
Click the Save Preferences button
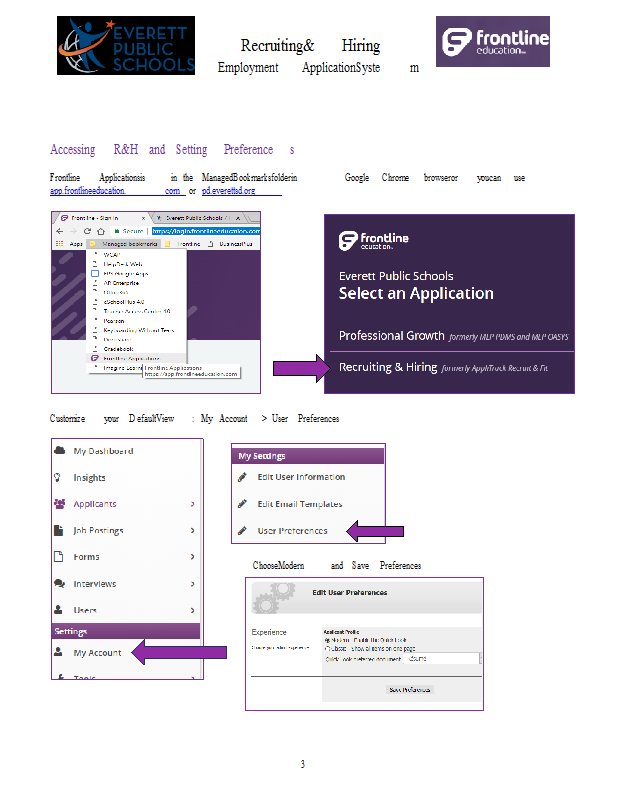[410, 690]
